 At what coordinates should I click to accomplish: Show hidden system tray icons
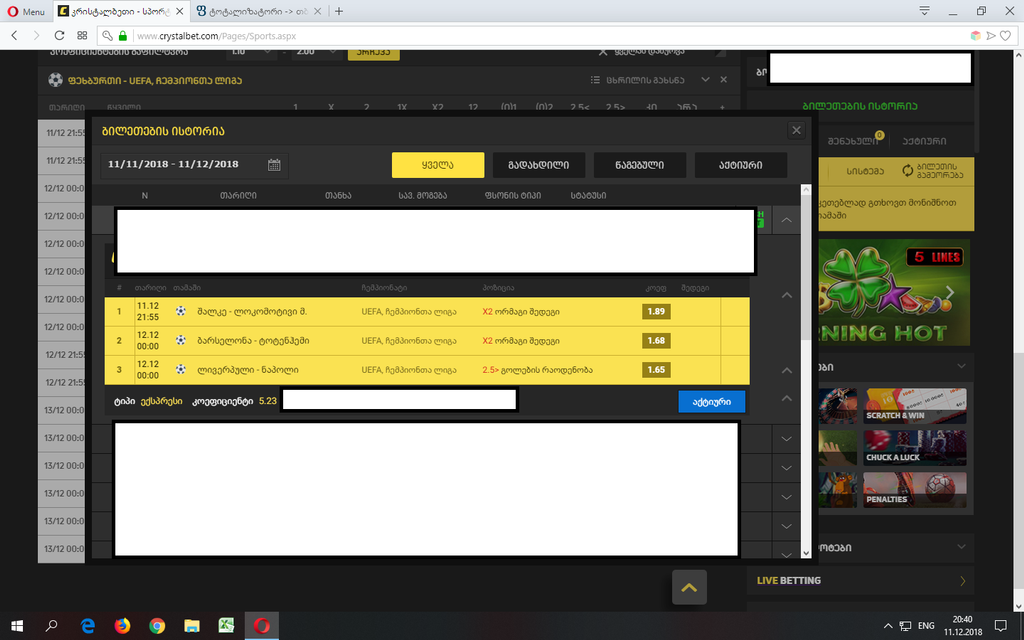(888, 626)
